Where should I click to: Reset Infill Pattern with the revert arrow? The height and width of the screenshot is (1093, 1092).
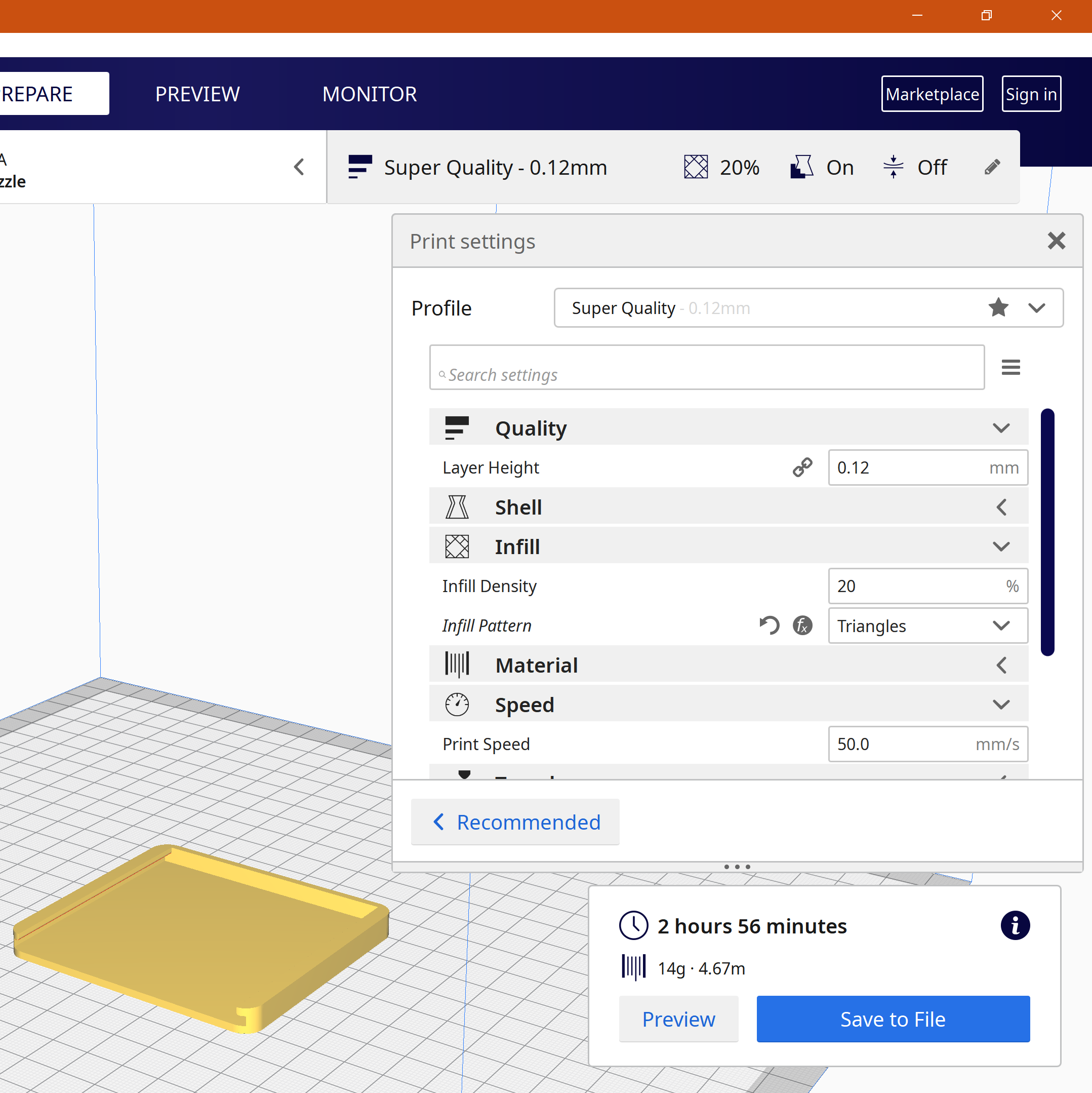tap(769, 625)
